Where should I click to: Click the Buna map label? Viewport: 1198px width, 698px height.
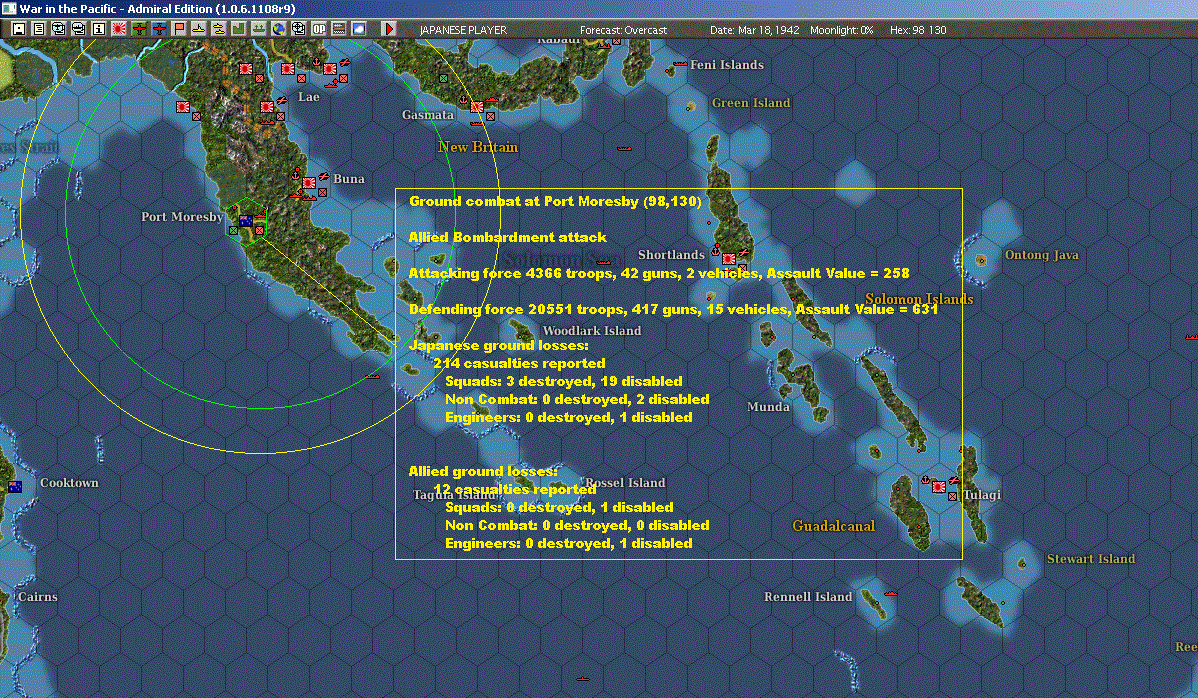(x=348, y=179)
